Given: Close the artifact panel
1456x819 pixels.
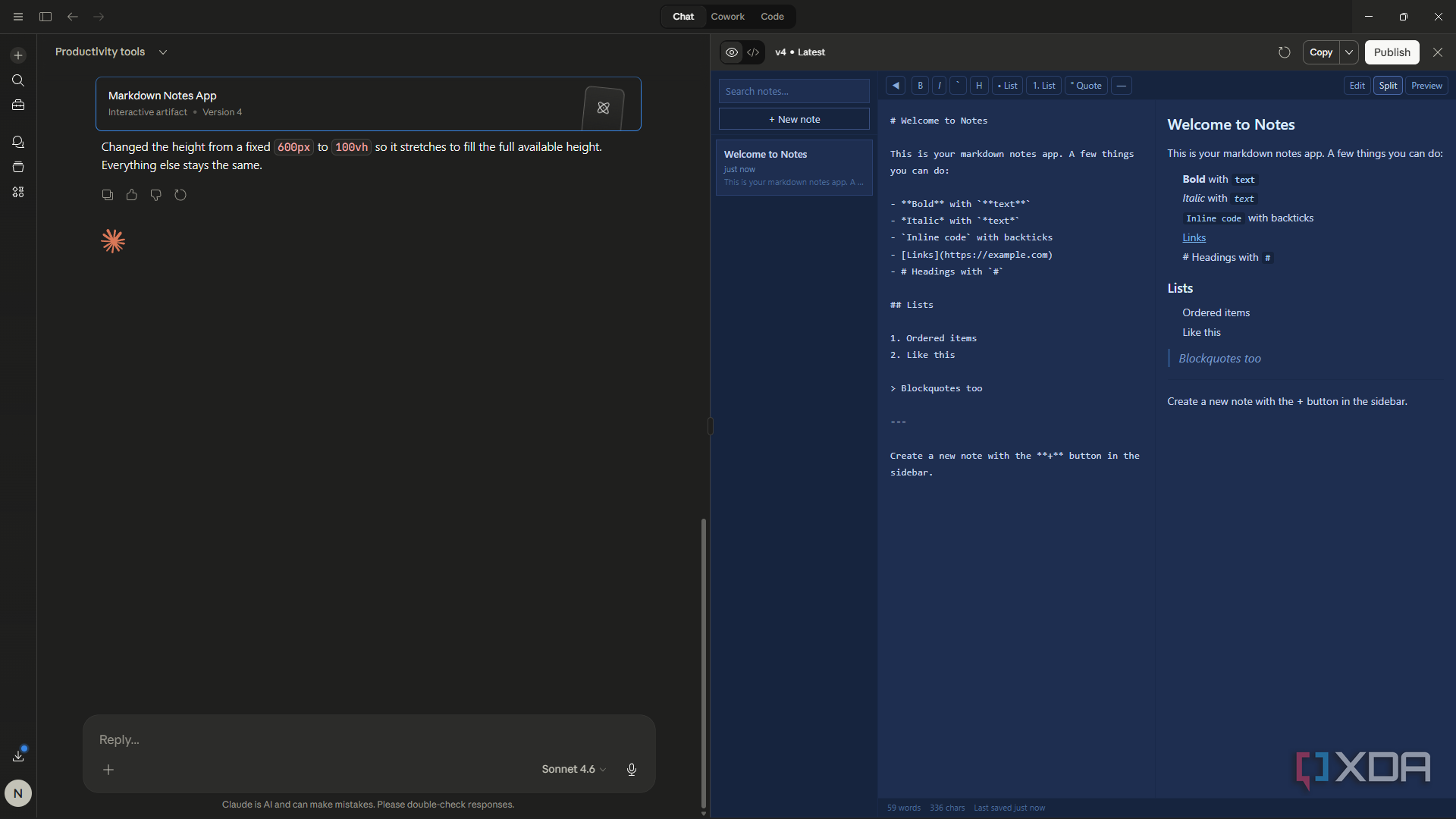Looking at the screenshot, I should coord(1437,52).
